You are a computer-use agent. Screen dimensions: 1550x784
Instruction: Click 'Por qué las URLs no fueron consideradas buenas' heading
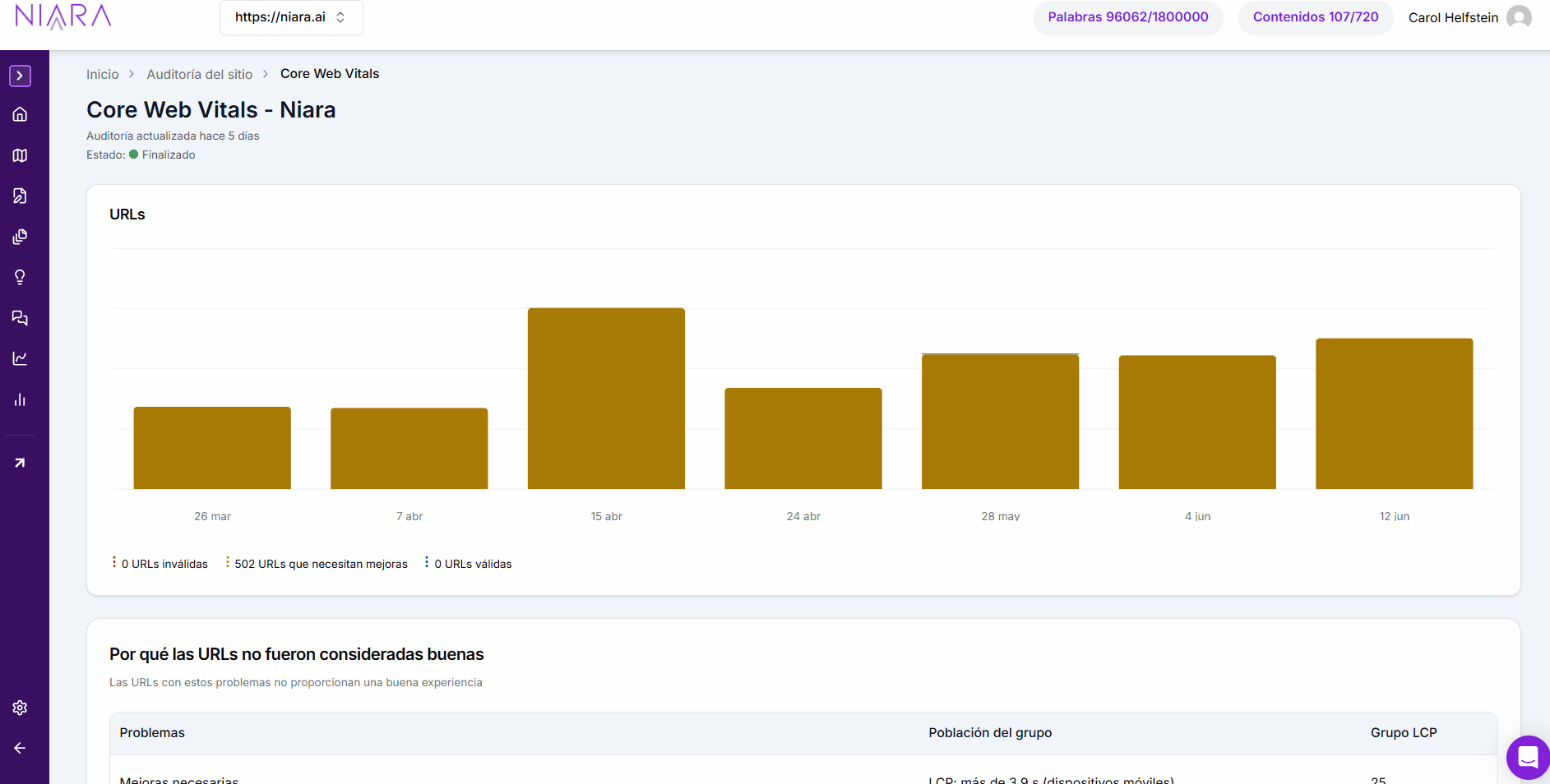click(x=297, y=654)
